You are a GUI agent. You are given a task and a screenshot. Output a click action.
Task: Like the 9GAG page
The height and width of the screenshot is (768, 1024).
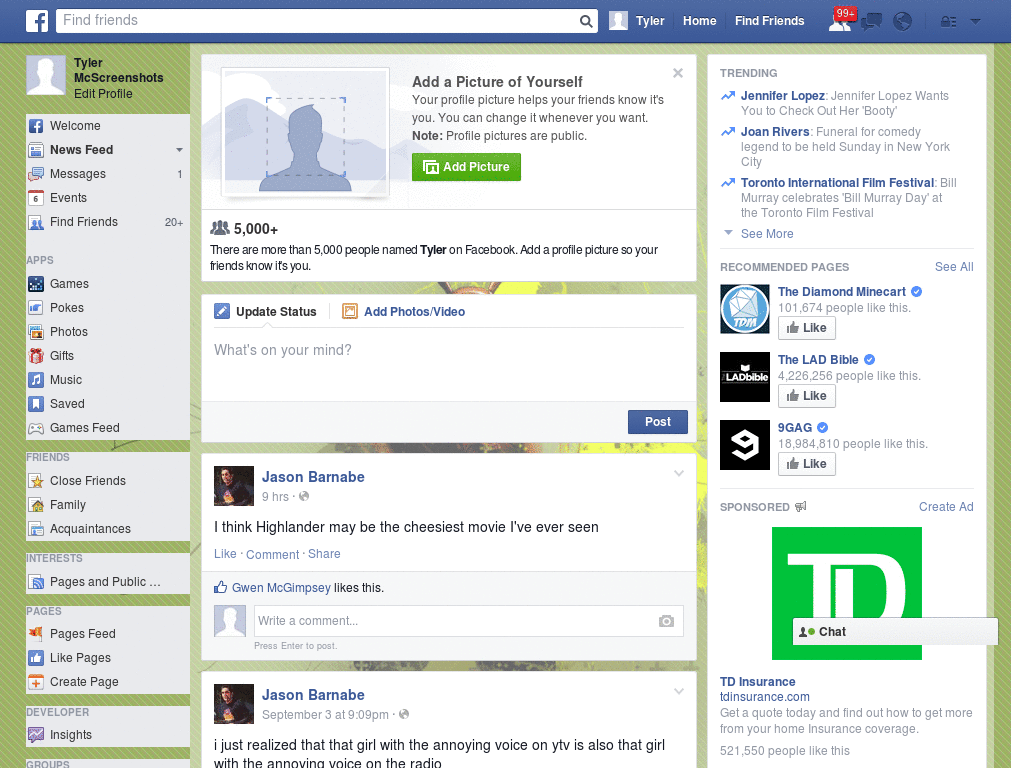coord(807,464)
